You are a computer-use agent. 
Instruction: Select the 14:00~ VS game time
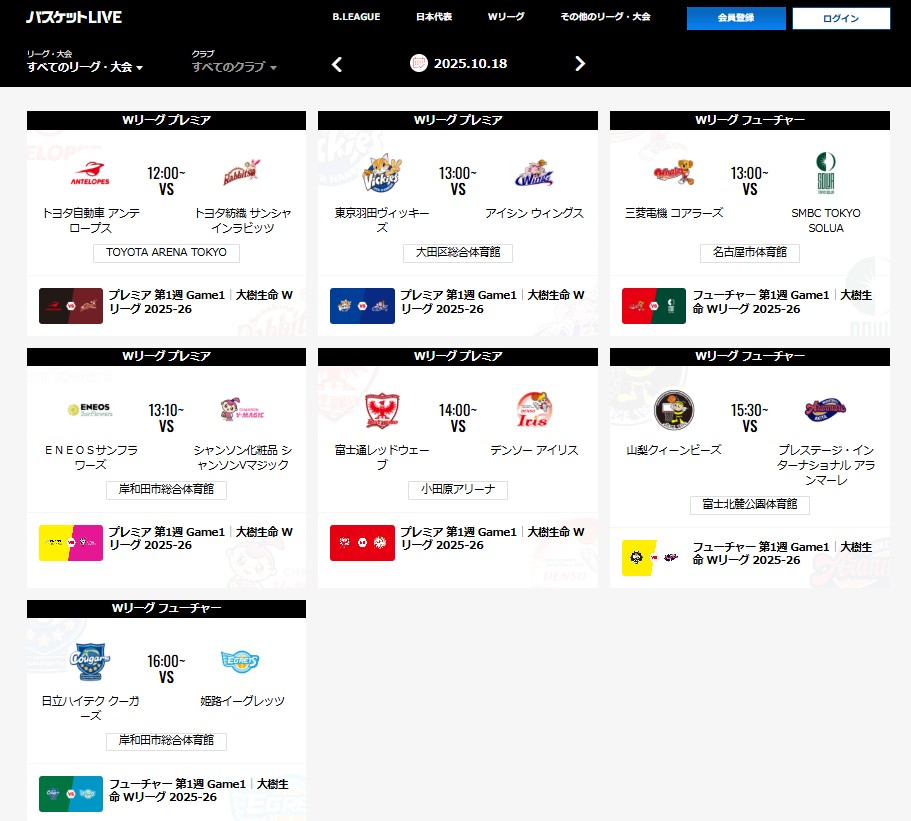tap(458, 418)
